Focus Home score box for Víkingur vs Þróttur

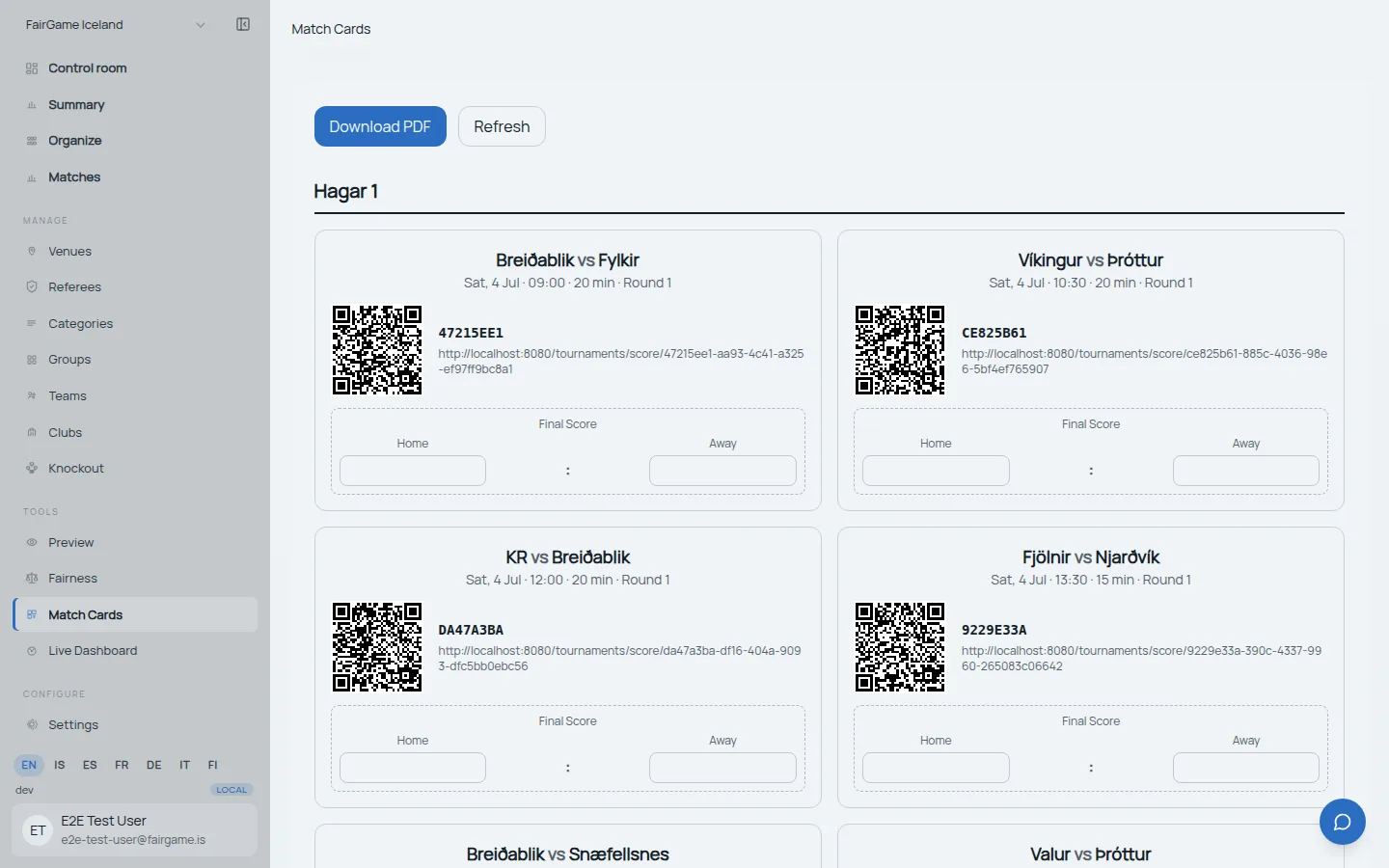tap(936, 471)
